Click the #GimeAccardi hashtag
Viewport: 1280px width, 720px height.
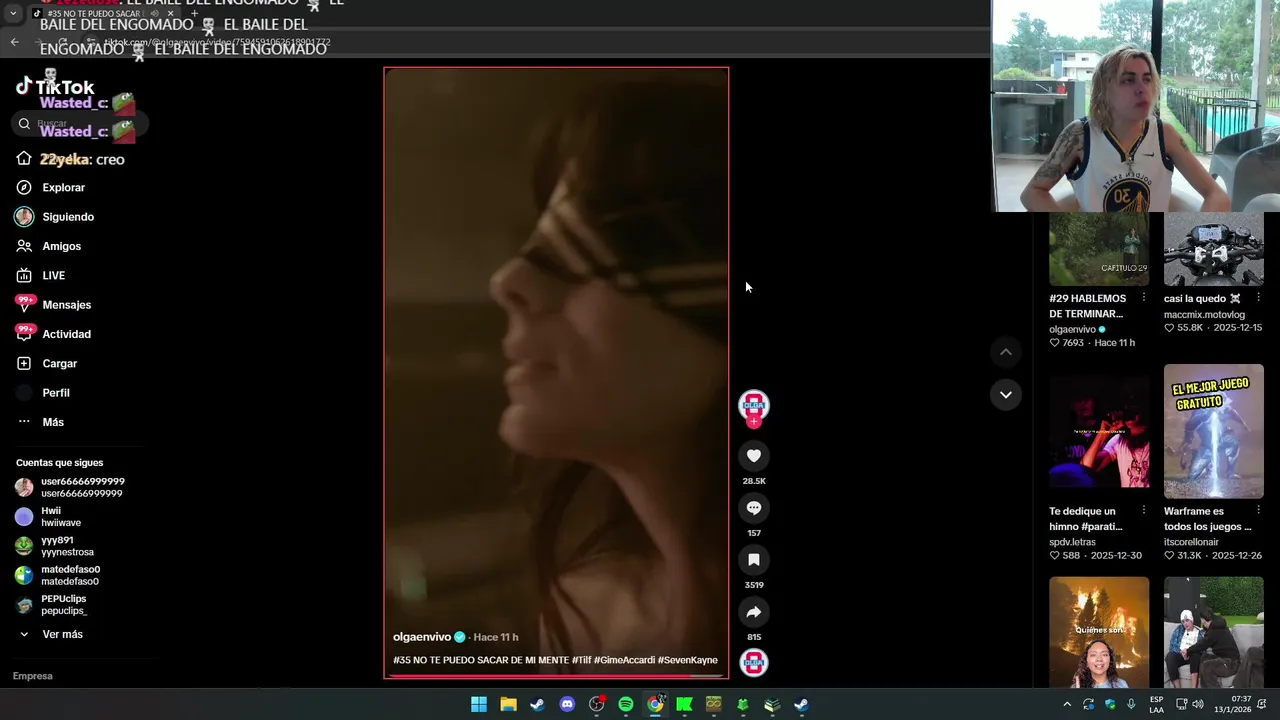pos(624,660)
